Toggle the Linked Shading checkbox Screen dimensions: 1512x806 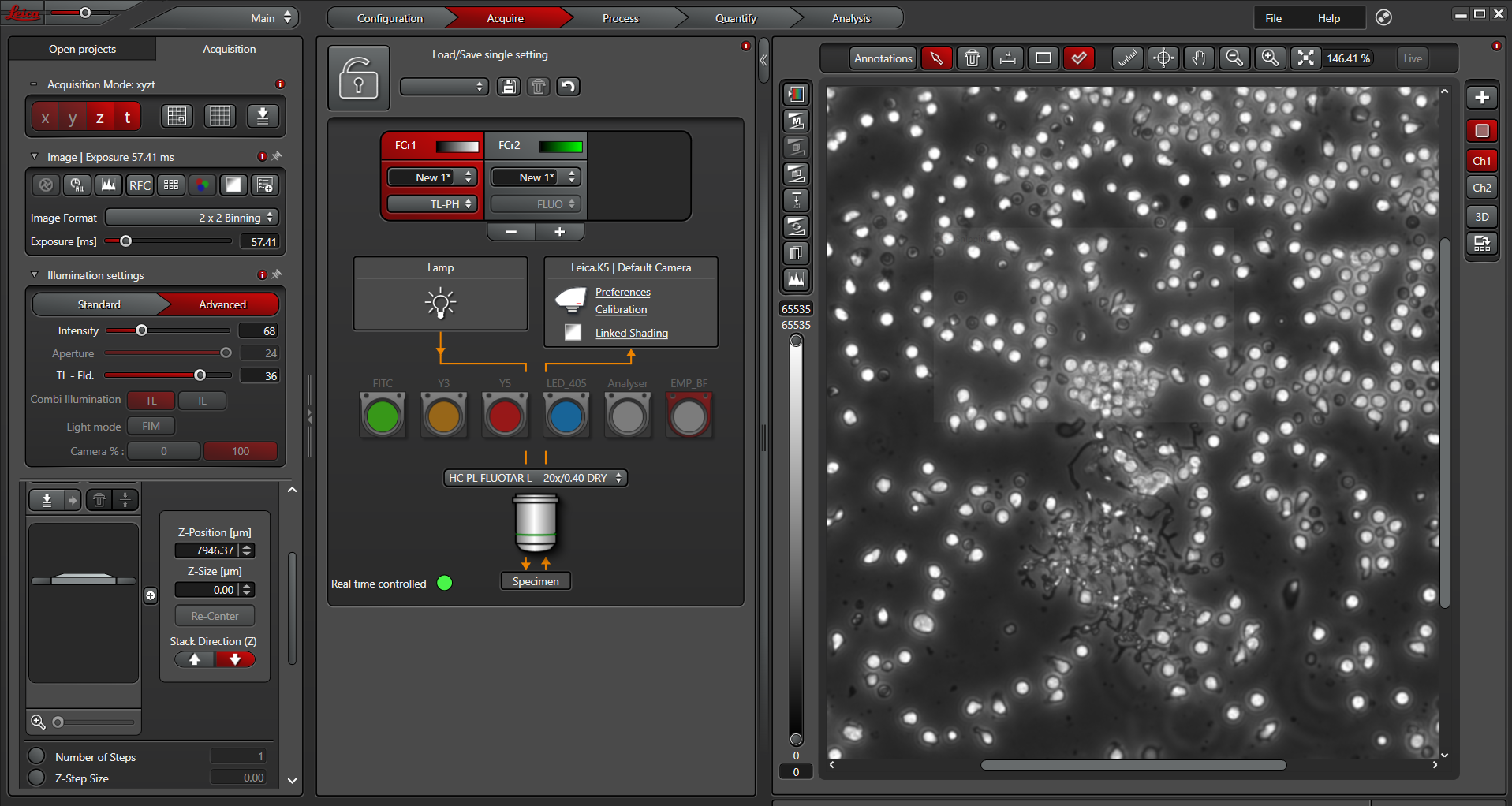[x=573, y=333]
